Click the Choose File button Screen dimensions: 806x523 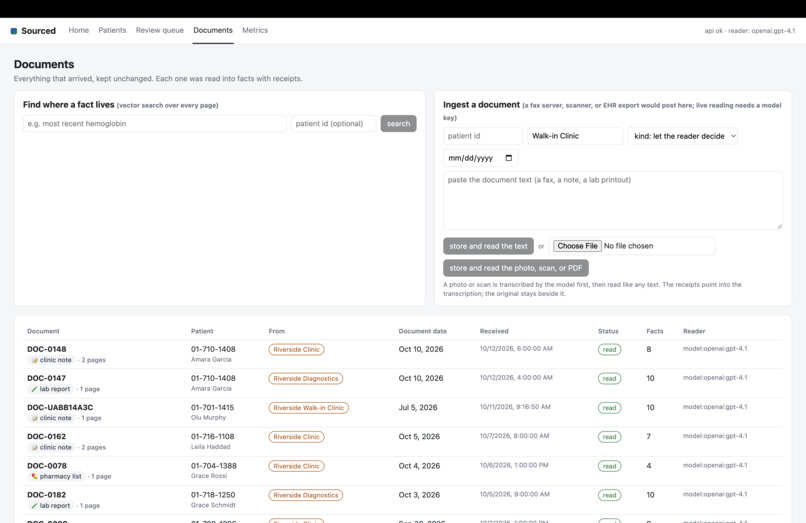pyautogui.click(x=577, y=246)
